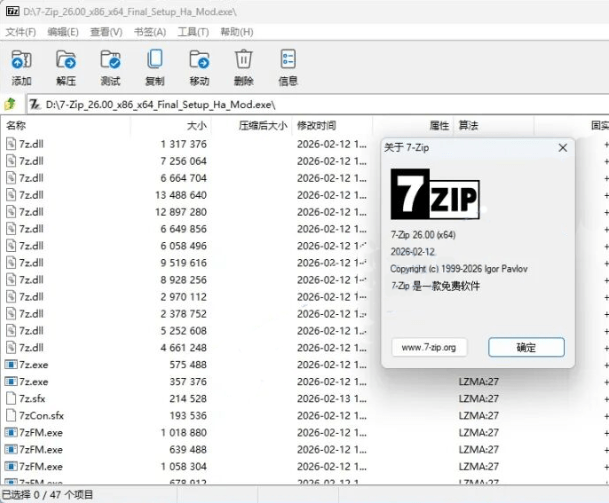Click the Copyright 1999-2026 Igor Pavlov text
The image size is (609, 503).
[459, 269]
